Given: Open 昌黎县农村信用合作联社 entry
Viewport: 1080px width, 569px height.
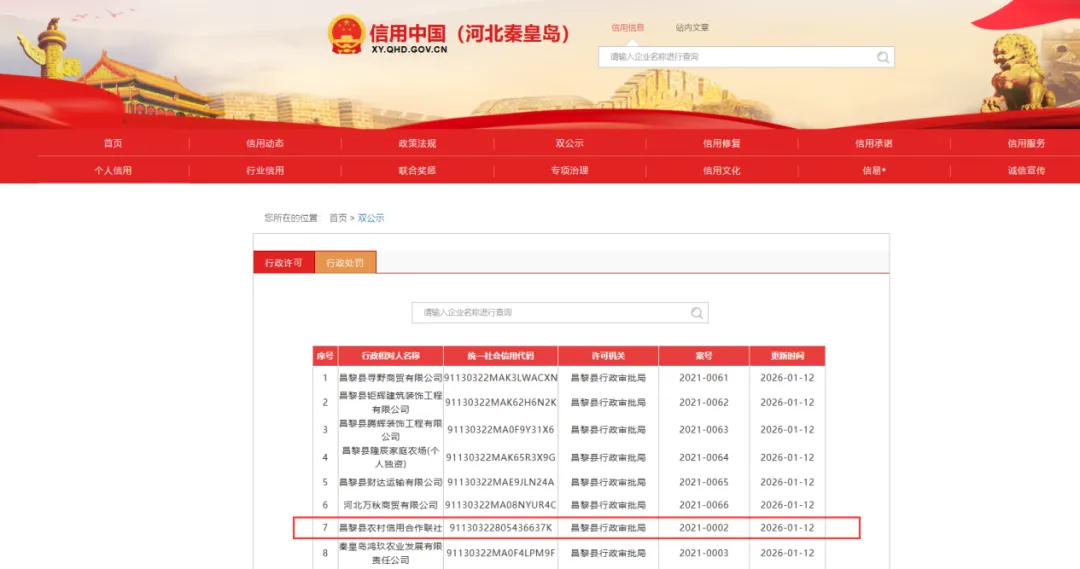Looking at the screenshot, I should (391, 528).
